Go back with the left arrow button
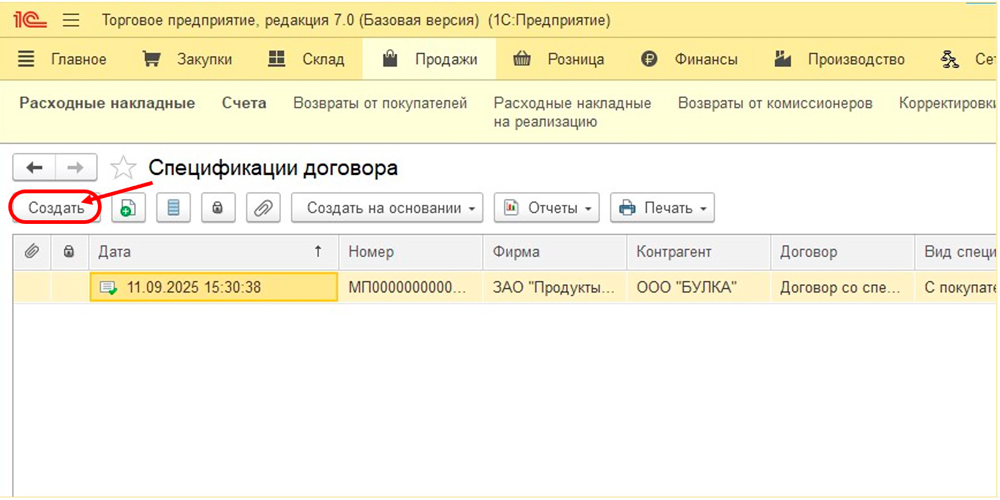Screen dimensions: 1000x500 (x=34, y=167)
